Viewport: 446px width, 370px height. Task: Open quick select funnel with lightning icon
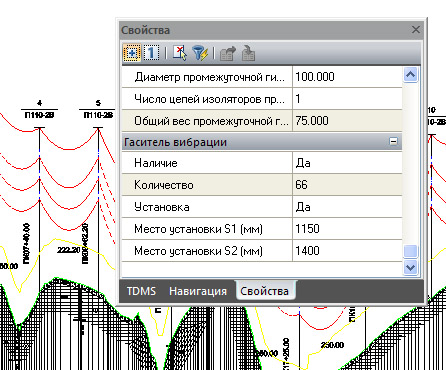pyautogui.click(x=200, y=53)
